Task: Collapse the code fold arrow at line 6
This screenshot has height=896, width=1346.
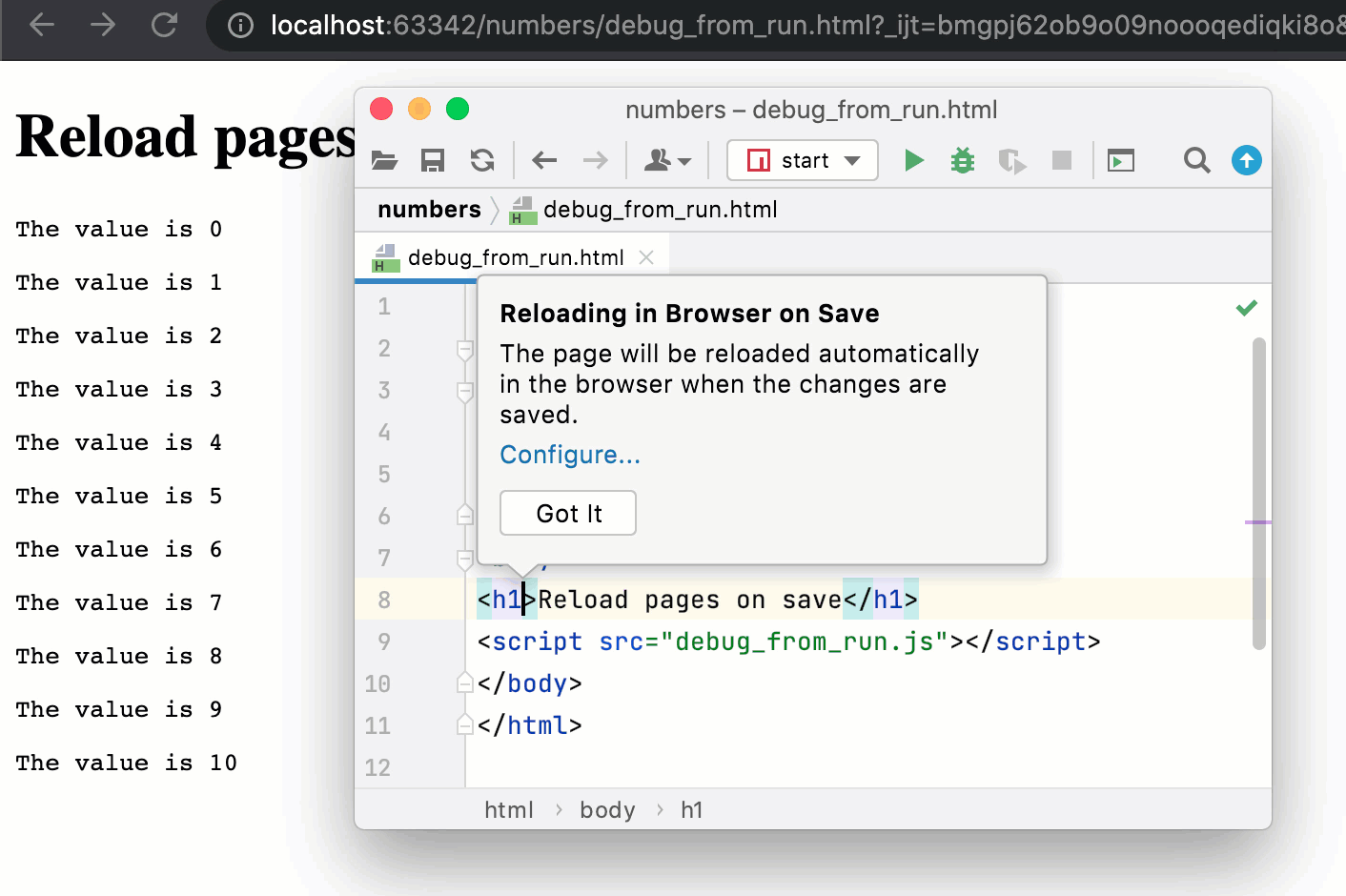Action: coord(464,514)
